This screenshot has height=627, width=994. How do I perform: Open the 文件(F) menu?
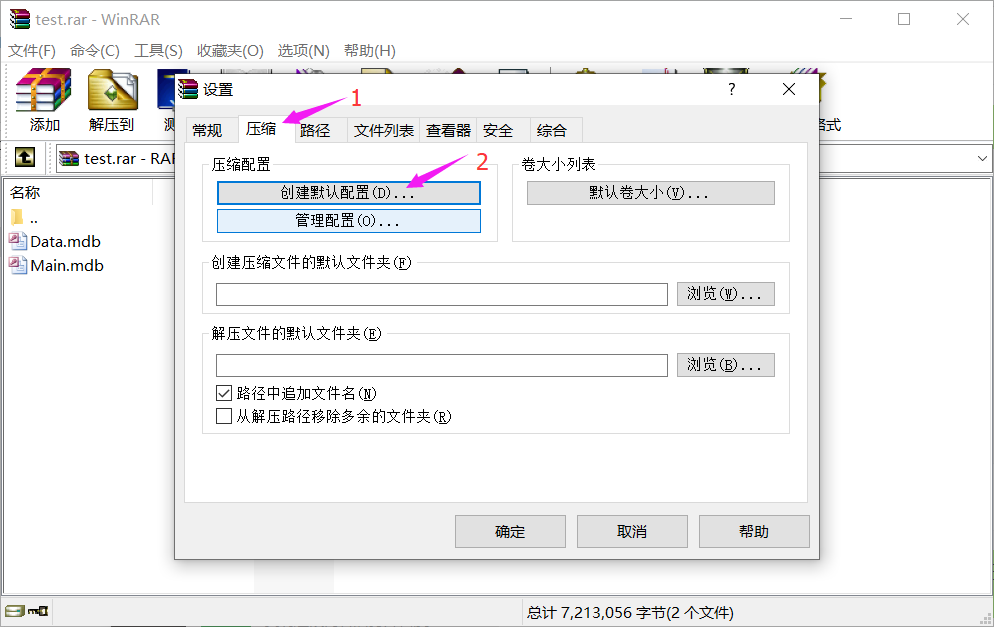(32, 51)
